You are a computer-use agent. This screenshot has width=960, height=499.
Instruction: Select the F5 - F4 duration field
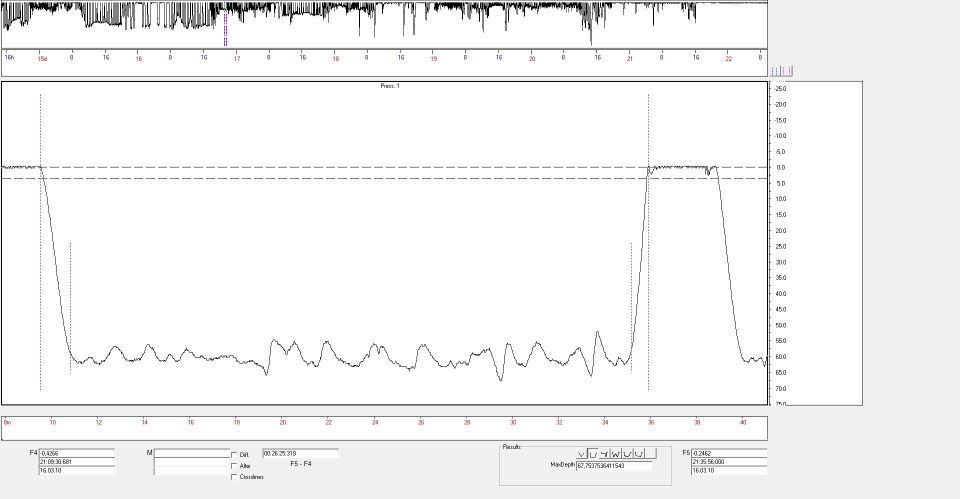(x=300, y=453)
